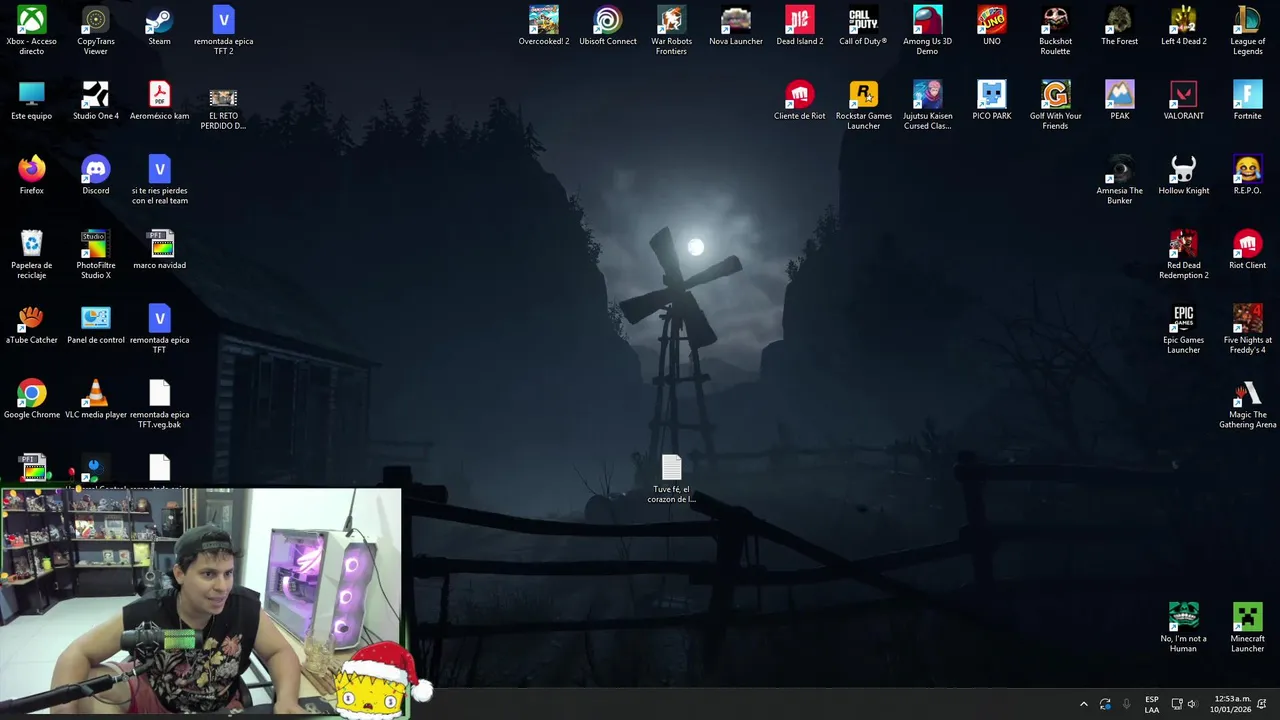Viewport: 1280px width, 720px height.
Task: Open the Panel de control icon
Action: (96, 318)
